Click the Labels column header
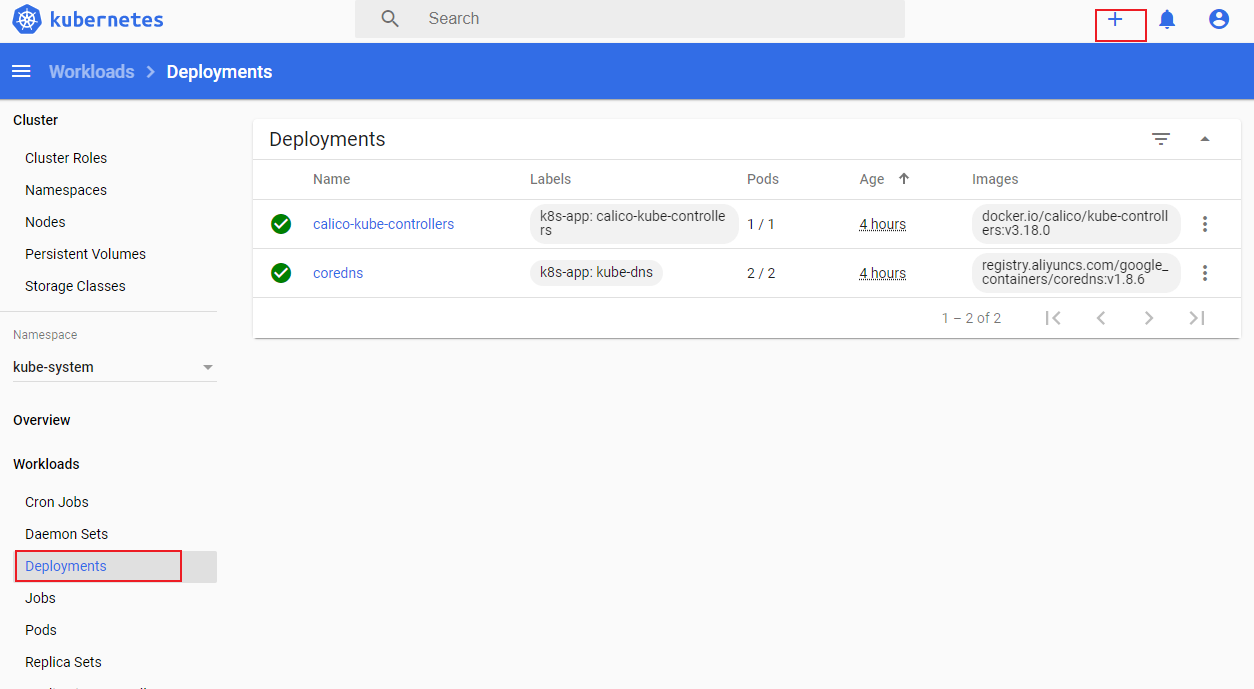The image size is (1254, 689). (x=550, y=179)
